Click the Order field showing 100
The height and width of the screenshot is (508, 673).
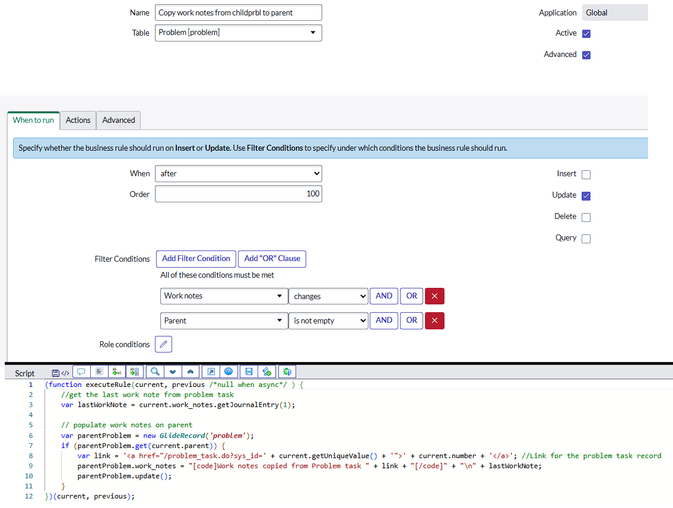coord(238,194)
